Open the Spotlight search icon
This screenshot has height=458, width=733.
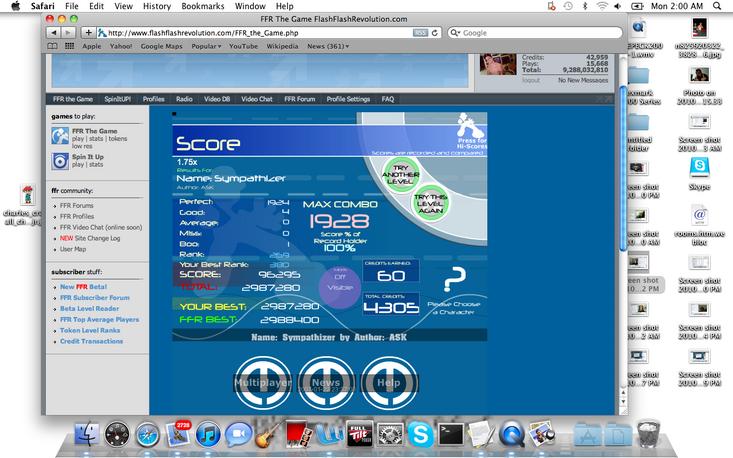(x=717, y=6)
